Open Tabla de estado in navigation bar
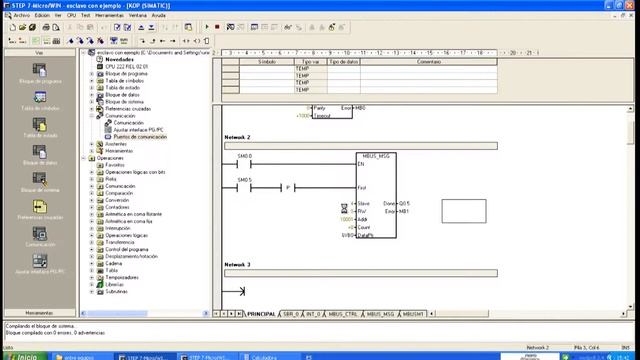The image size is (640, 360). click(x=40, y=128)
